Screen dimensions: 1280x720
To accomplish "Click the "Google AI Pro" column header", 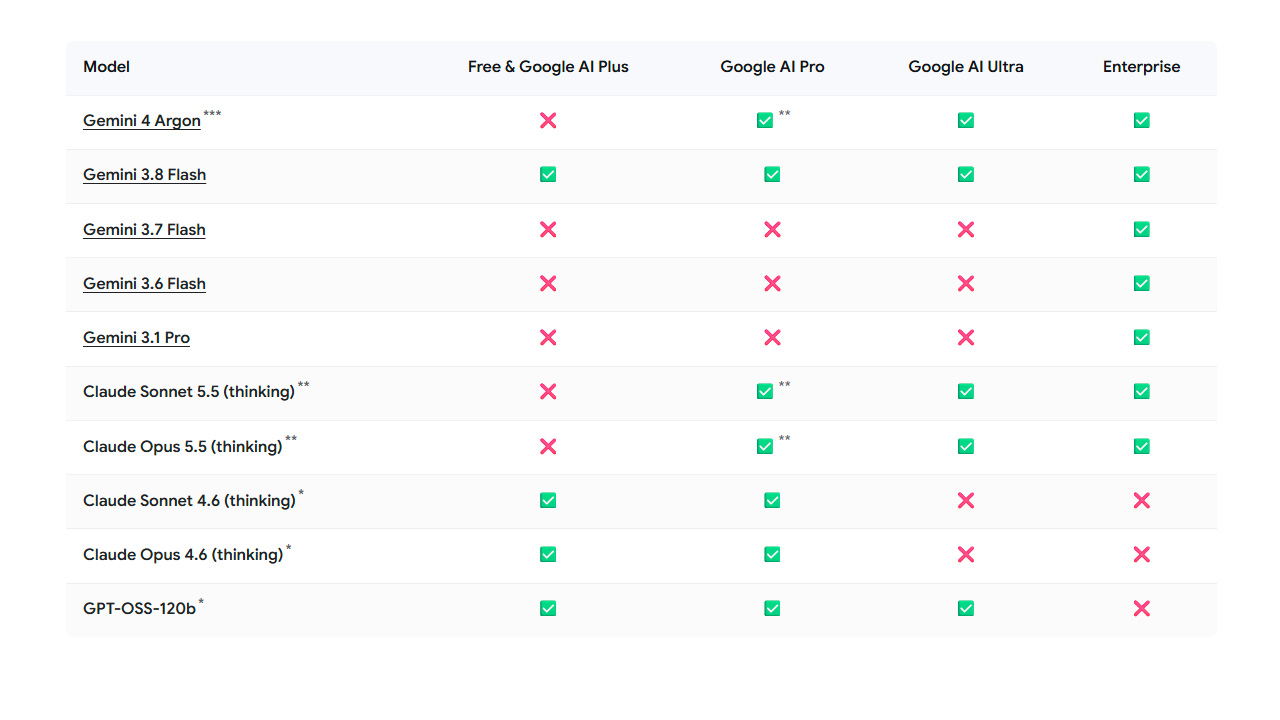I will tap(772, 67).
